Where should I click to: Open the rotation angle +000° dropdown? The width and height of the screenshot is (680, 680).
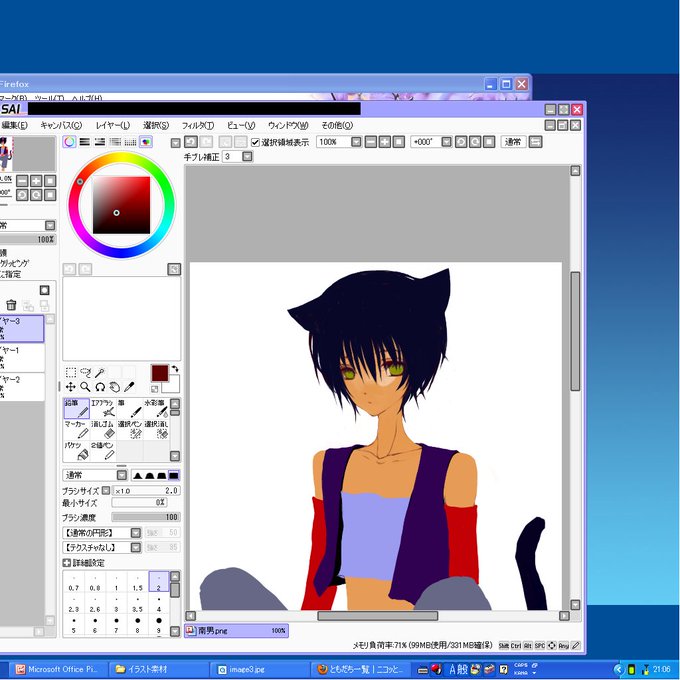(446, 142)
